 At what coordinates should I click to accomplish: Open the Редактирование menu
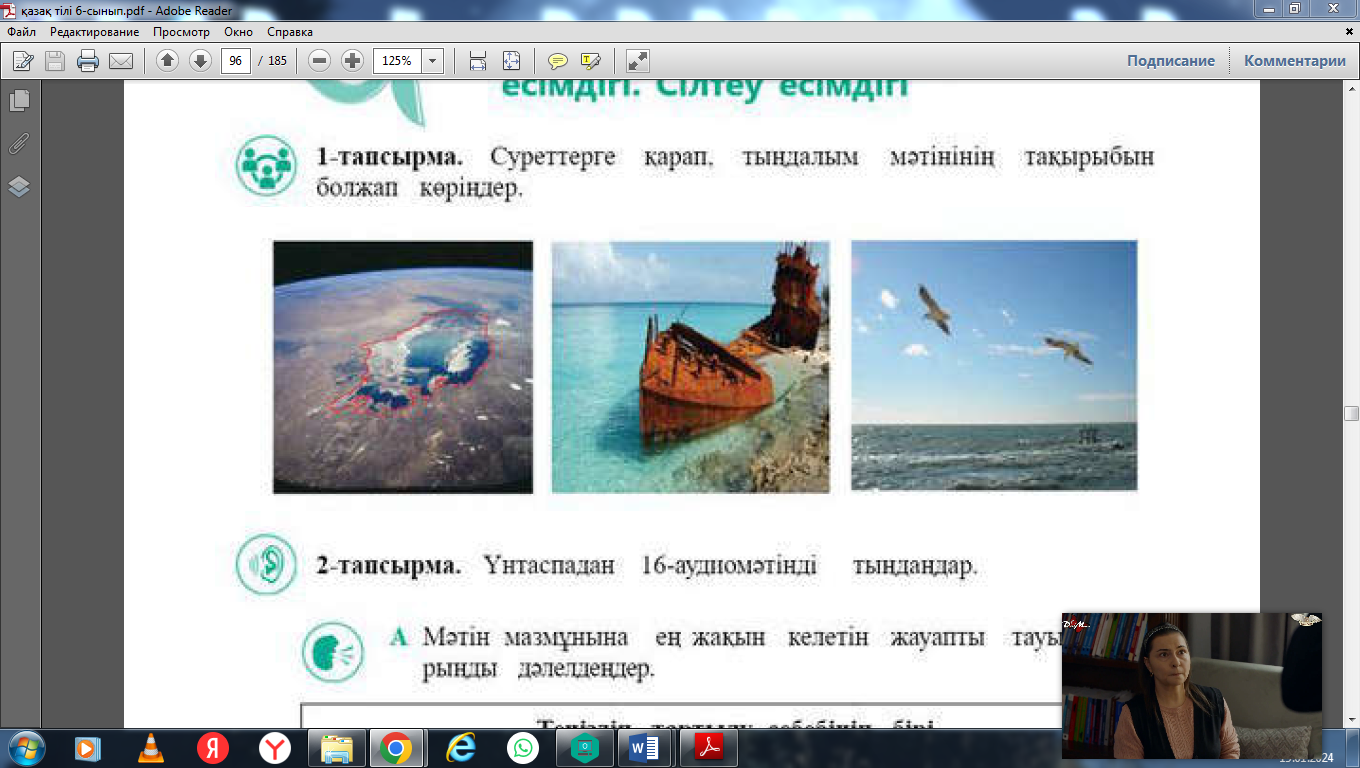click(95, 32)
